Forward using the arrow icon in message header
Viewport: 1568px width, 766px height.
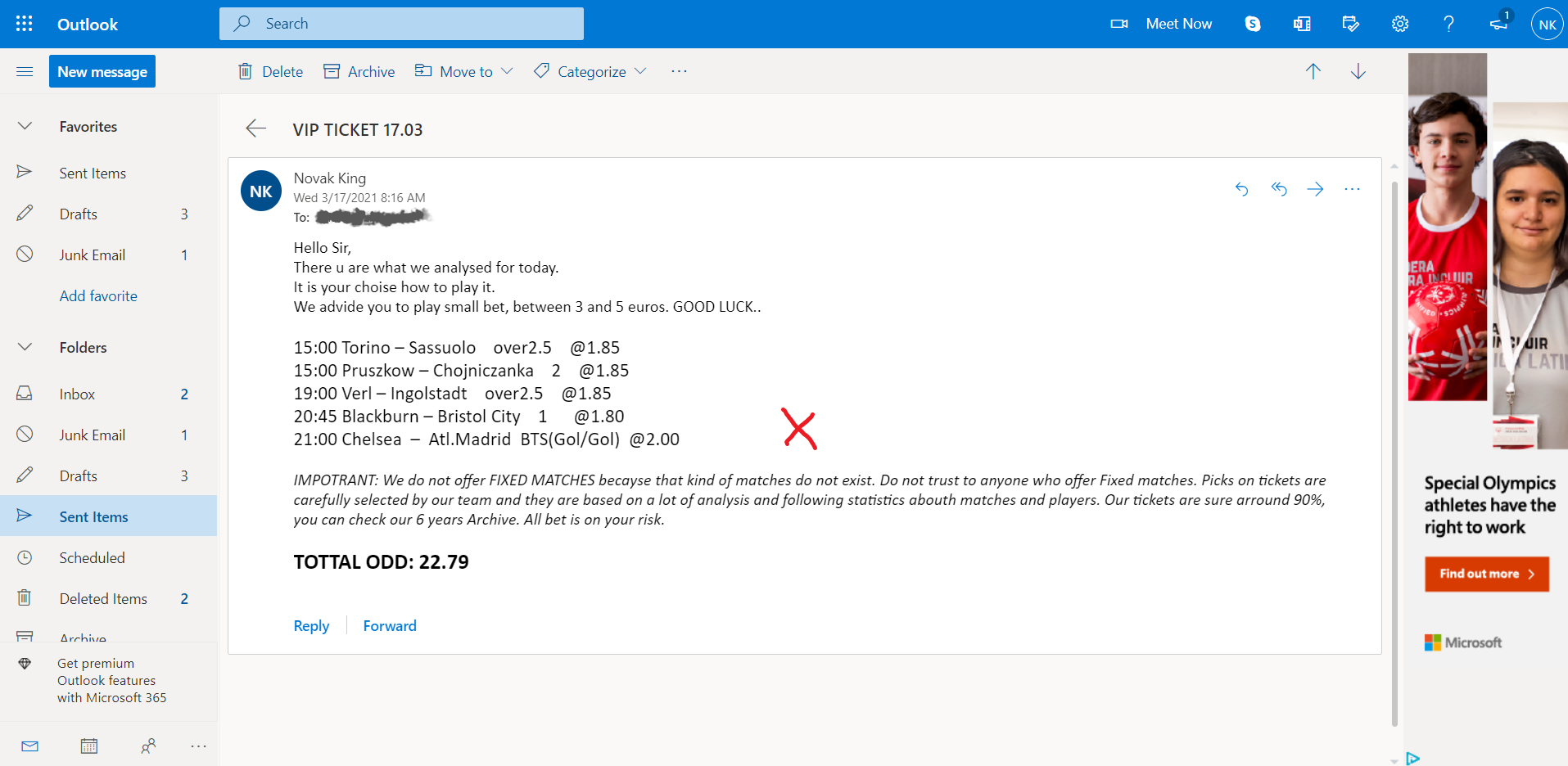tap(1316, 189)
